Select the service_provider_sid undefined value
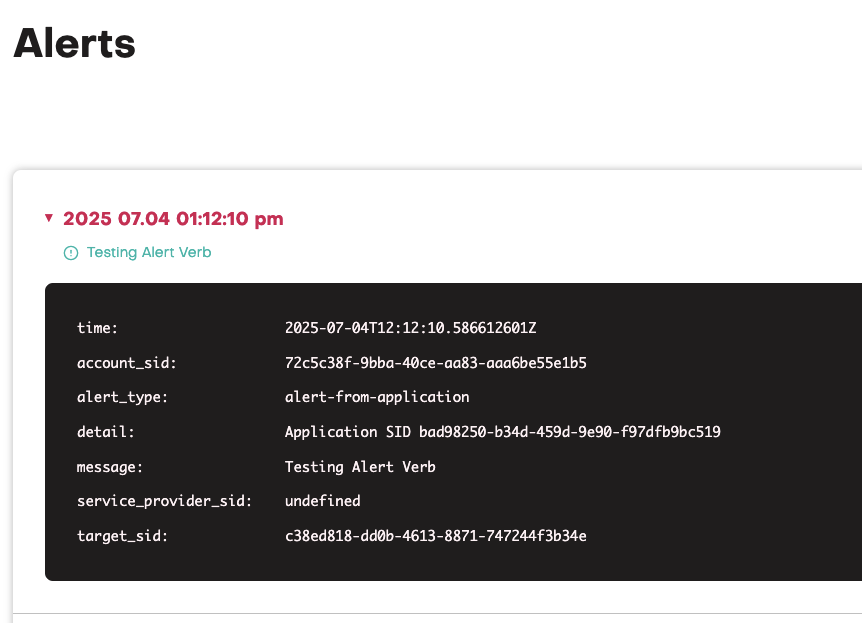This screenshot has width=862, height=623. coord(322,501)
